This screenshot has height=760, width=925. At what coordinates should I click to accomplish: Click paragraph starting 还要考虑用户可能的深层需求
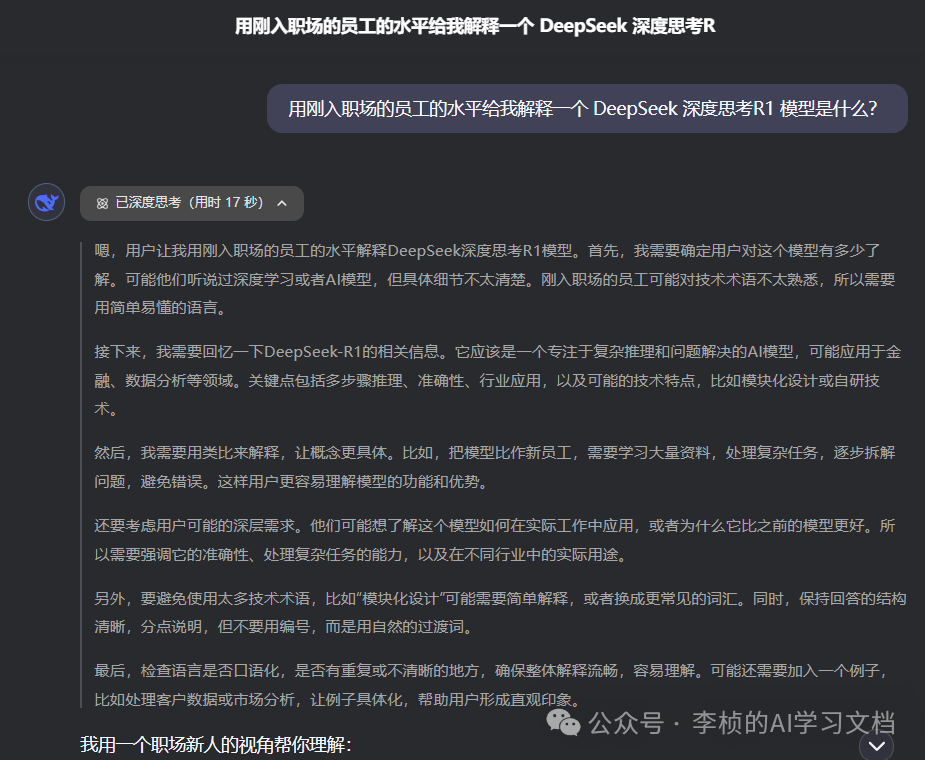[x=494, y=540]
